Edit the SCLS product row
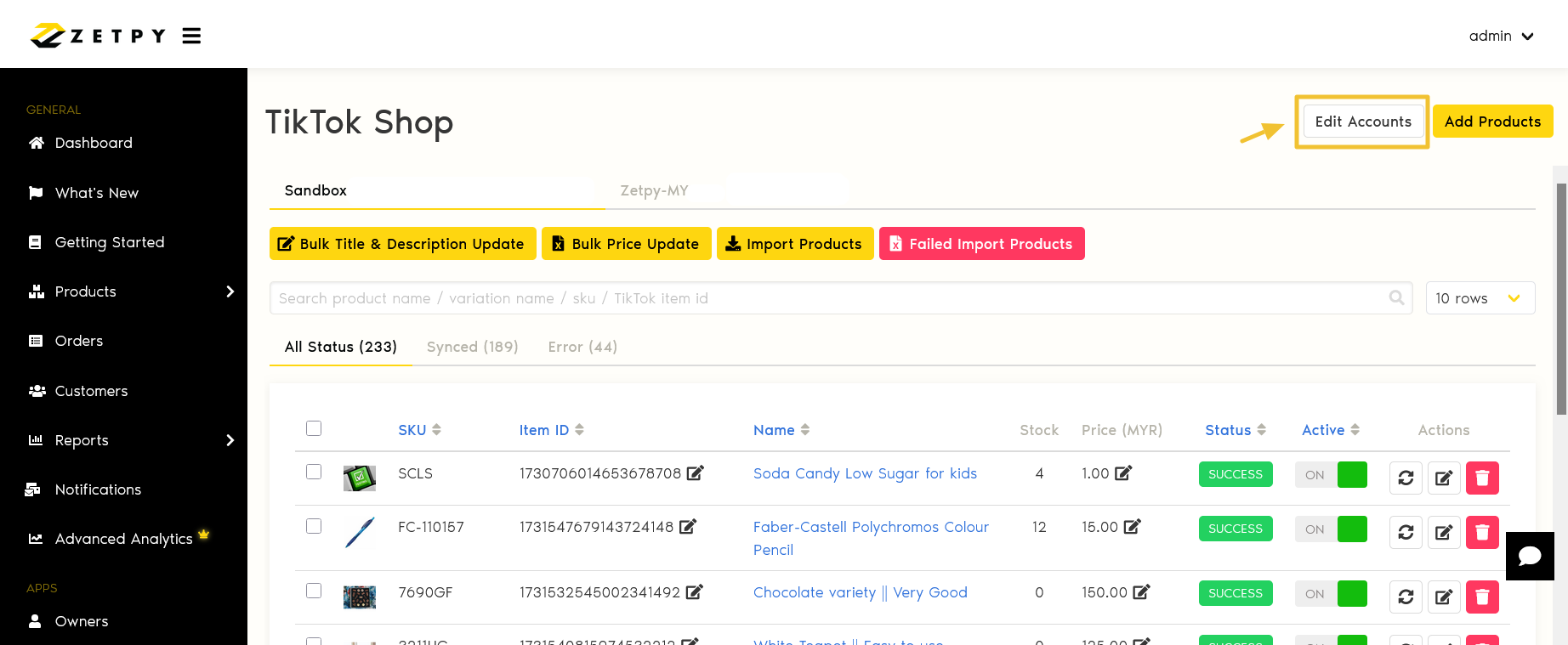The height and width of the screenshot is (645, 1568). point(1444,478)
